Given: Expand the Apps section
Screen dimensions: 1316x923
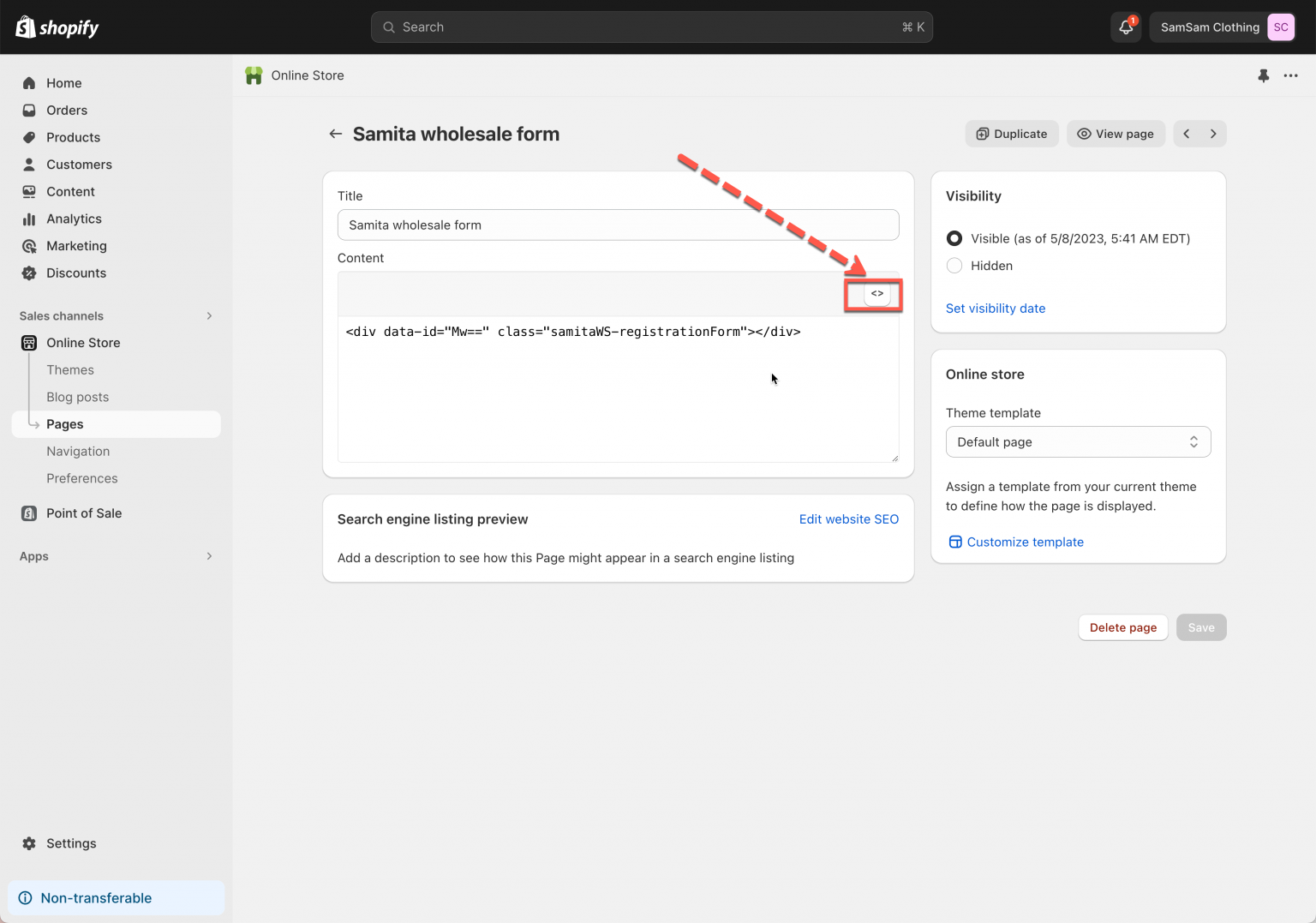Looking at the screenshot, I should point(209,556).
